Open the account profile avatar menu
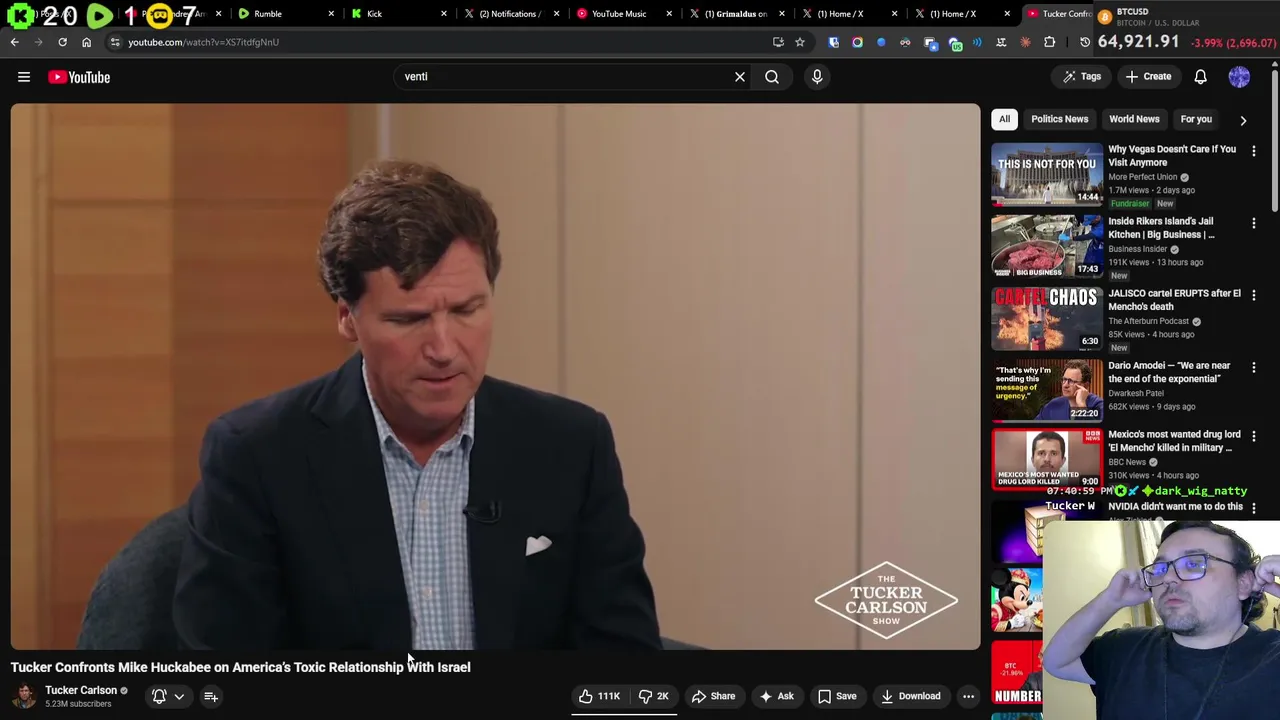The image size is (1280, 720). (1239, 77)
